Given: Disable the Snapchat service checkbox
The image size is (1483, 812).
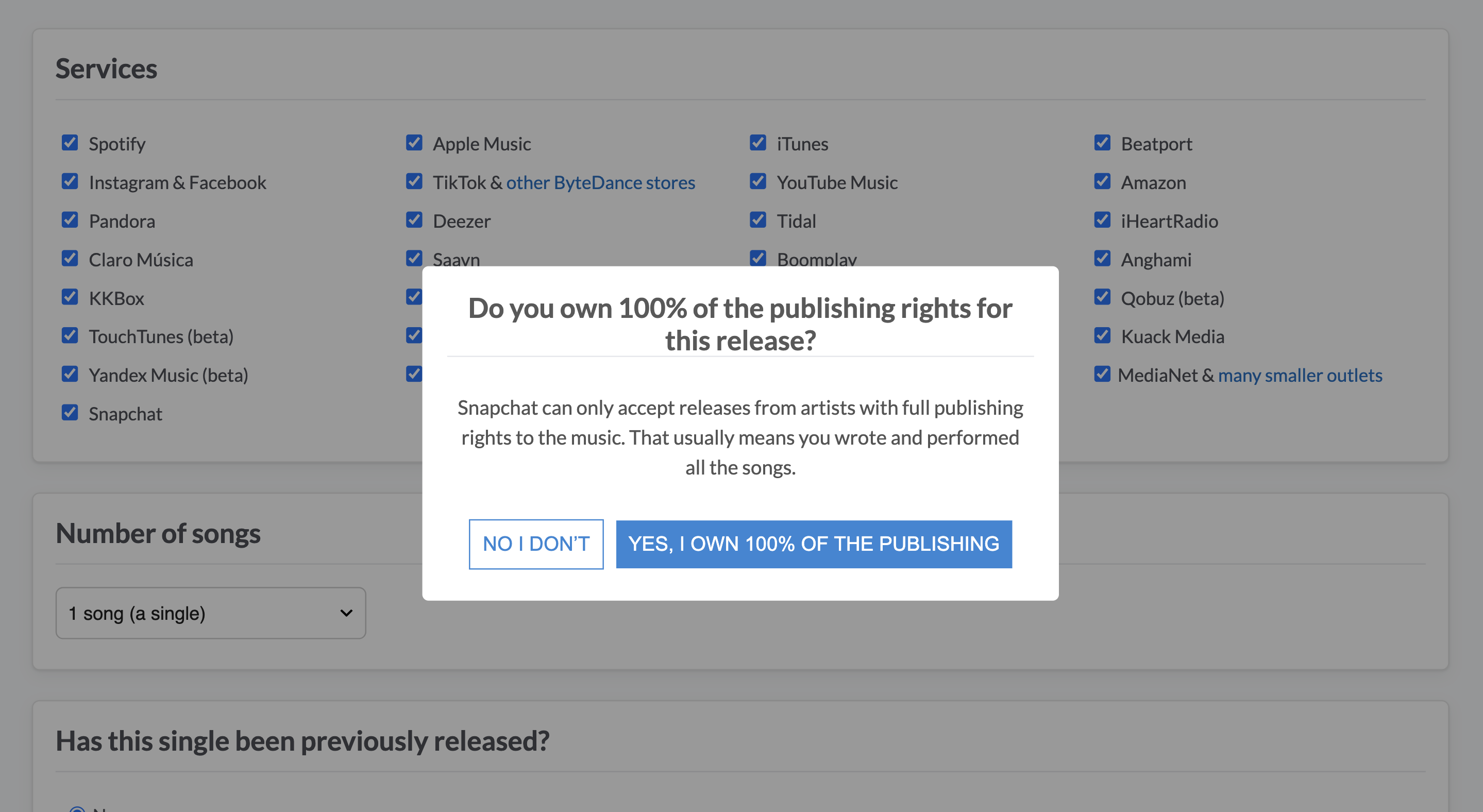Looking at the screenshot, I should point(70,413).
